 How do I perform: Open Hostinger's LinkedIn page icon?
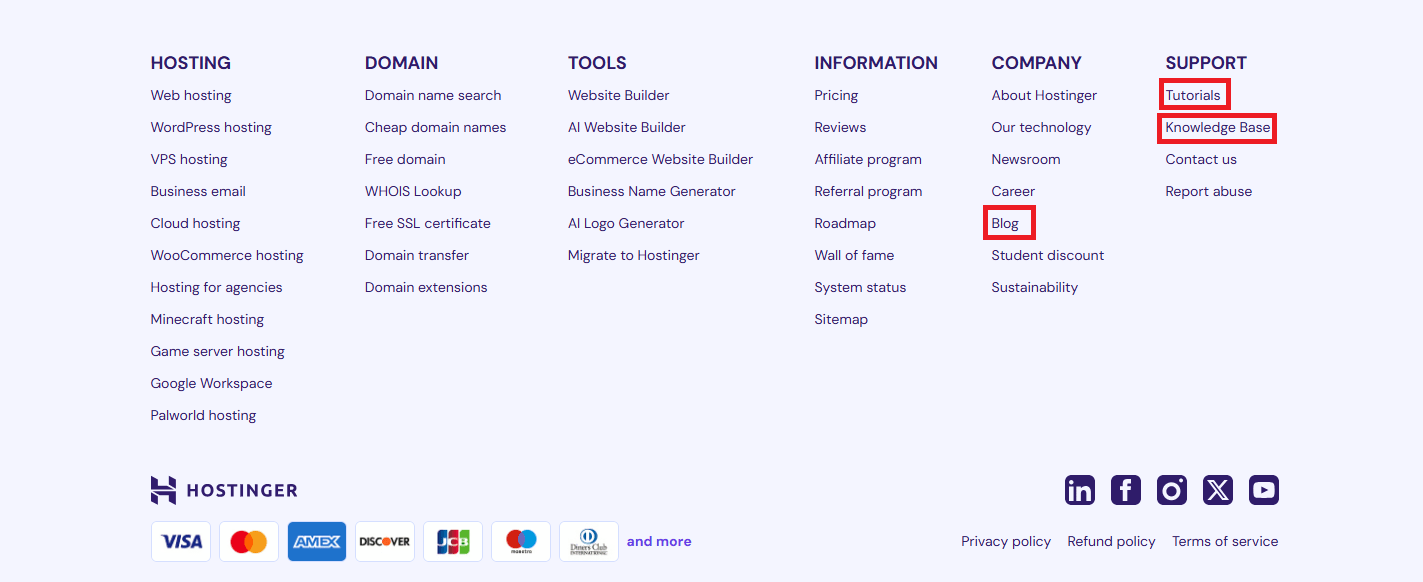(1080, 490)
